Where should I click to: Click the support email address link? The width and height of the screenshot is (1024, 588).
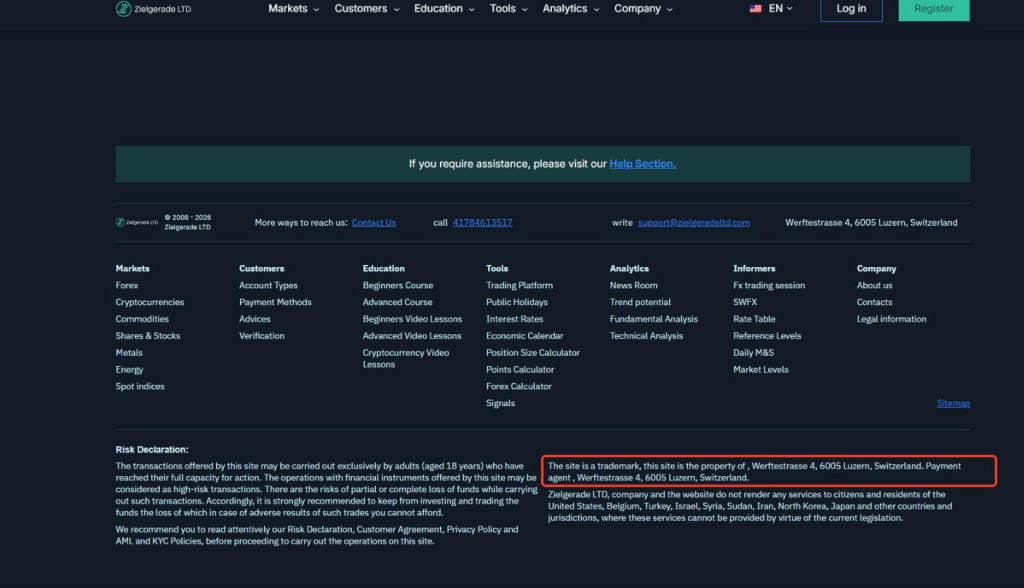pyautogui.click(x=694, y=223)
